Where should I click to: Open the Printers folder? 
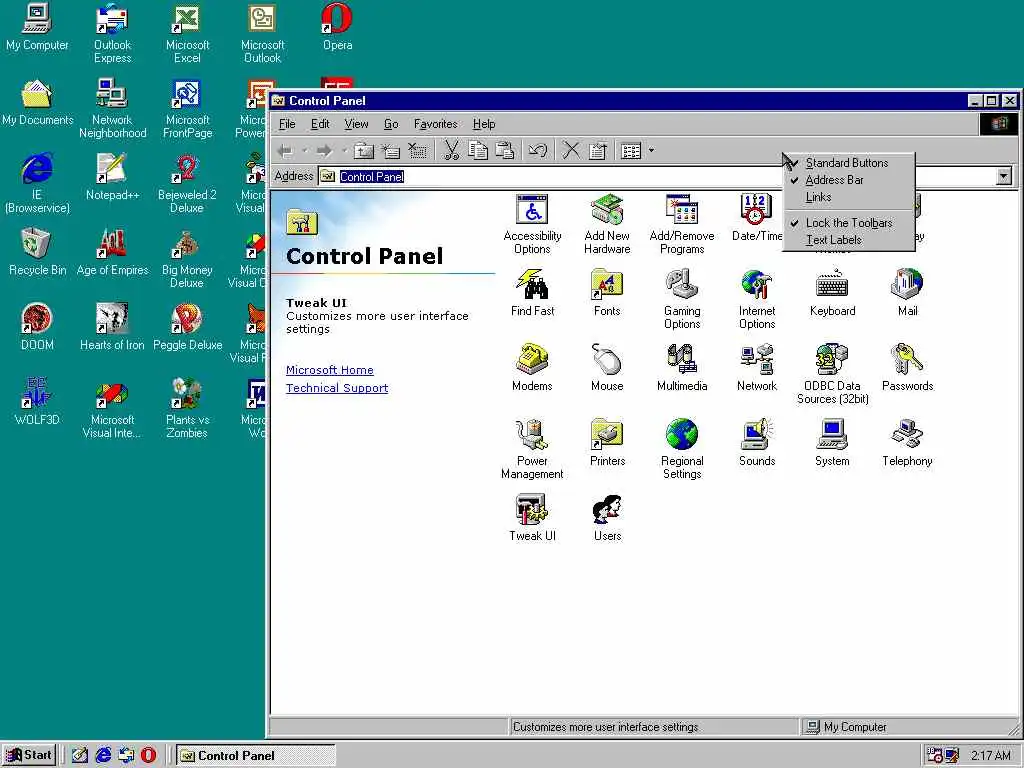607,443
